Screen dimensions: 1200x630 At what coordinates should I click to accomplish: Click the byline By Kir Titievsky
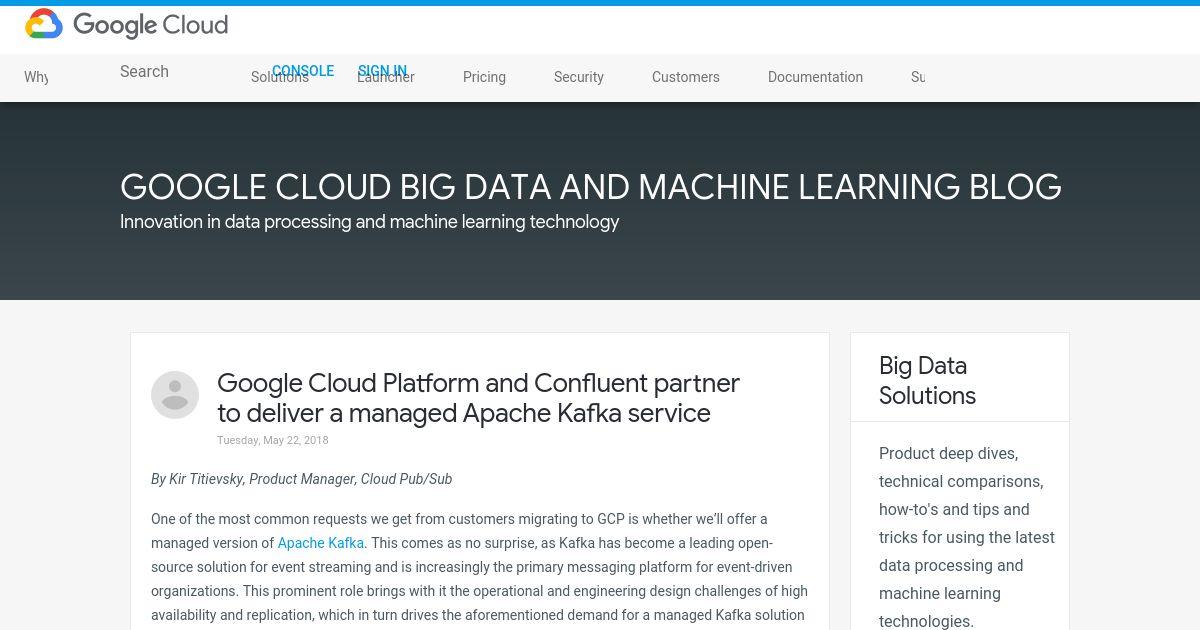[x=301, y=479]
